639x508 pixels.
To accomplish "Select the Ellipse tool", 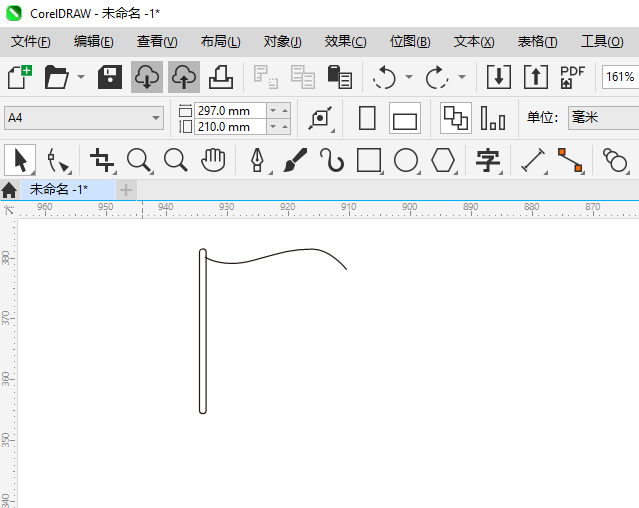I will [x=406, y=160].
